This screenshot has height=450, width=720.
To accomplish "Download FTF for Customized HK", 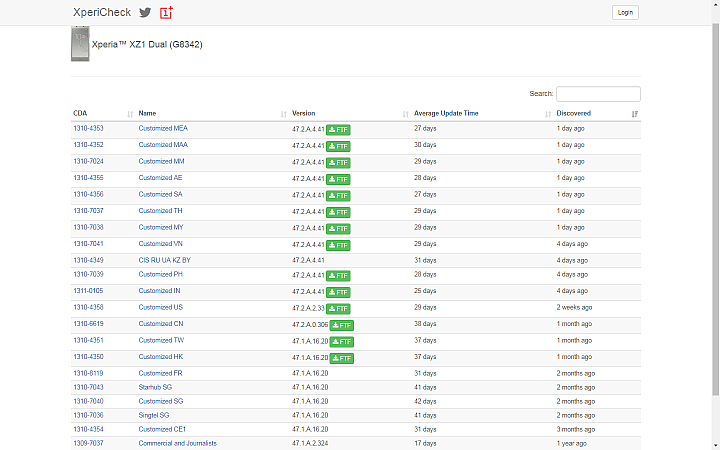I will point(342,358).
